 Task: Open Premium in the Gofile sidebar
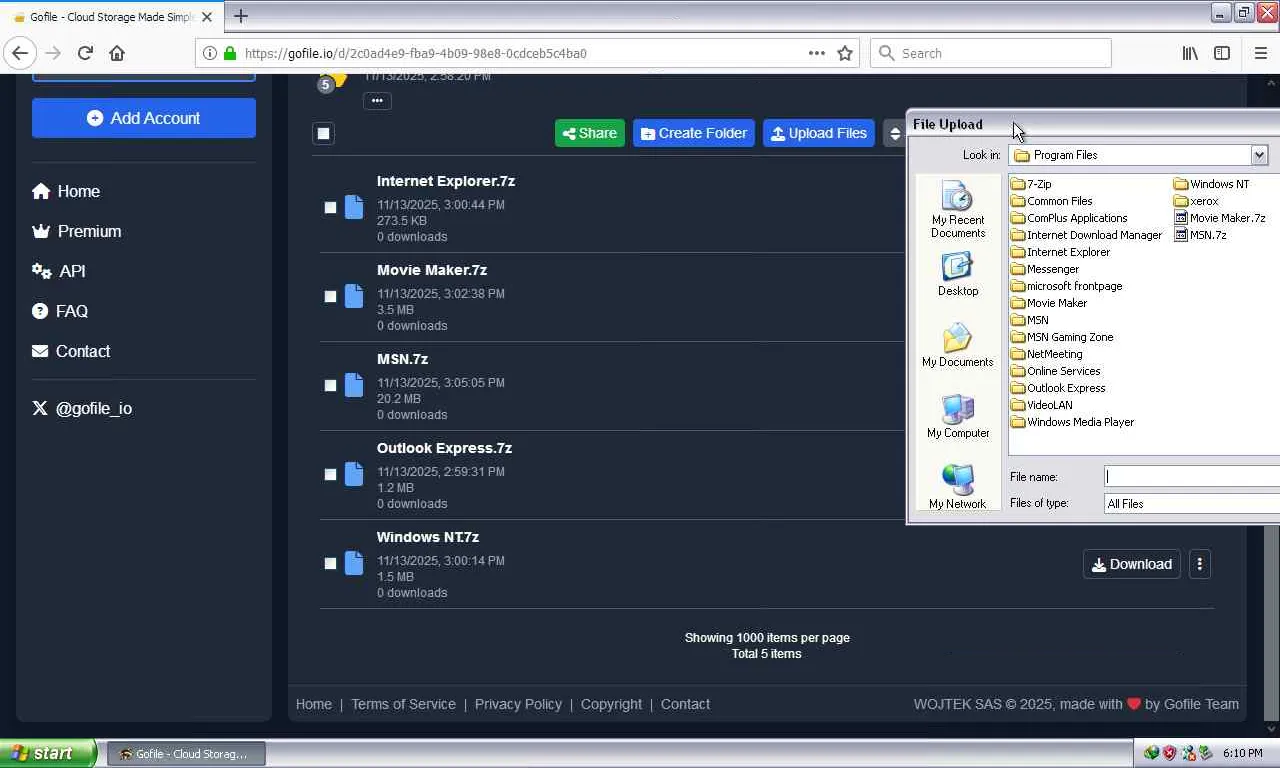click(77, 231)
